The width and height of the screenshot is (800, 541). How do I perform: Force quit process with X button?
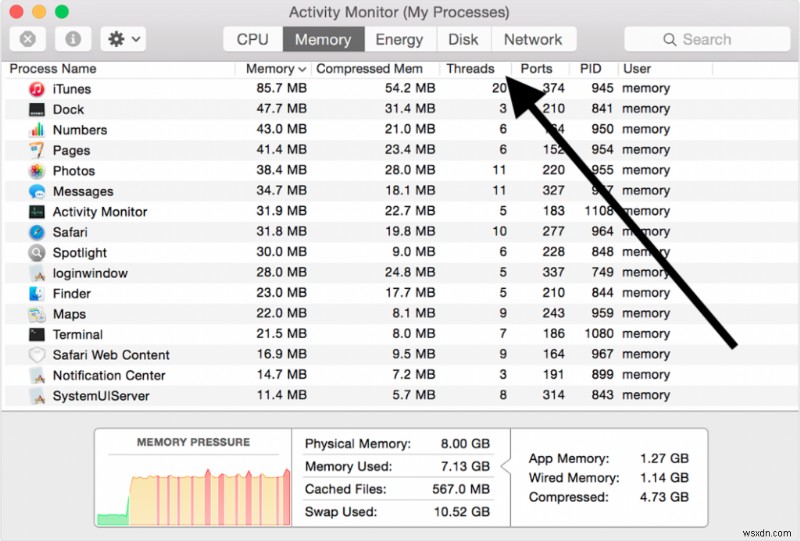point(29,39)
